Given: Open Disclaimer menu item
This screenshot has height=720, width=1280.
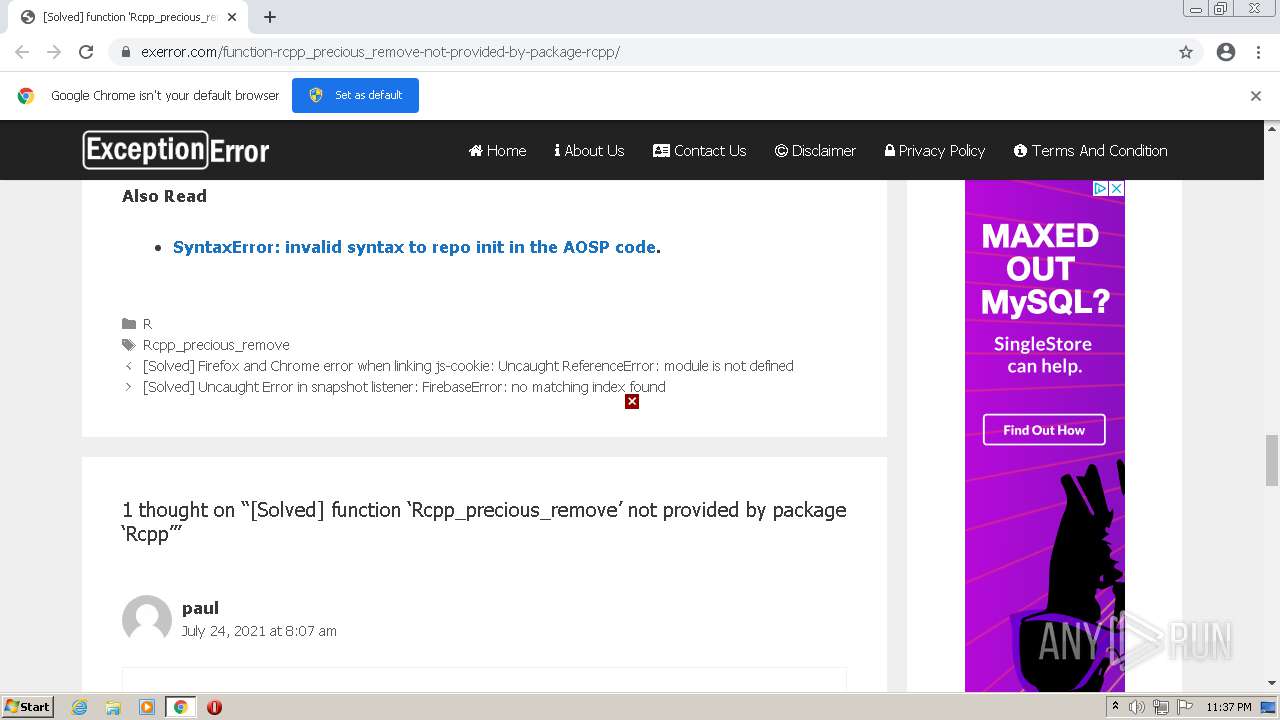Looking at the screenshot, I should click(x=815, y=150).
